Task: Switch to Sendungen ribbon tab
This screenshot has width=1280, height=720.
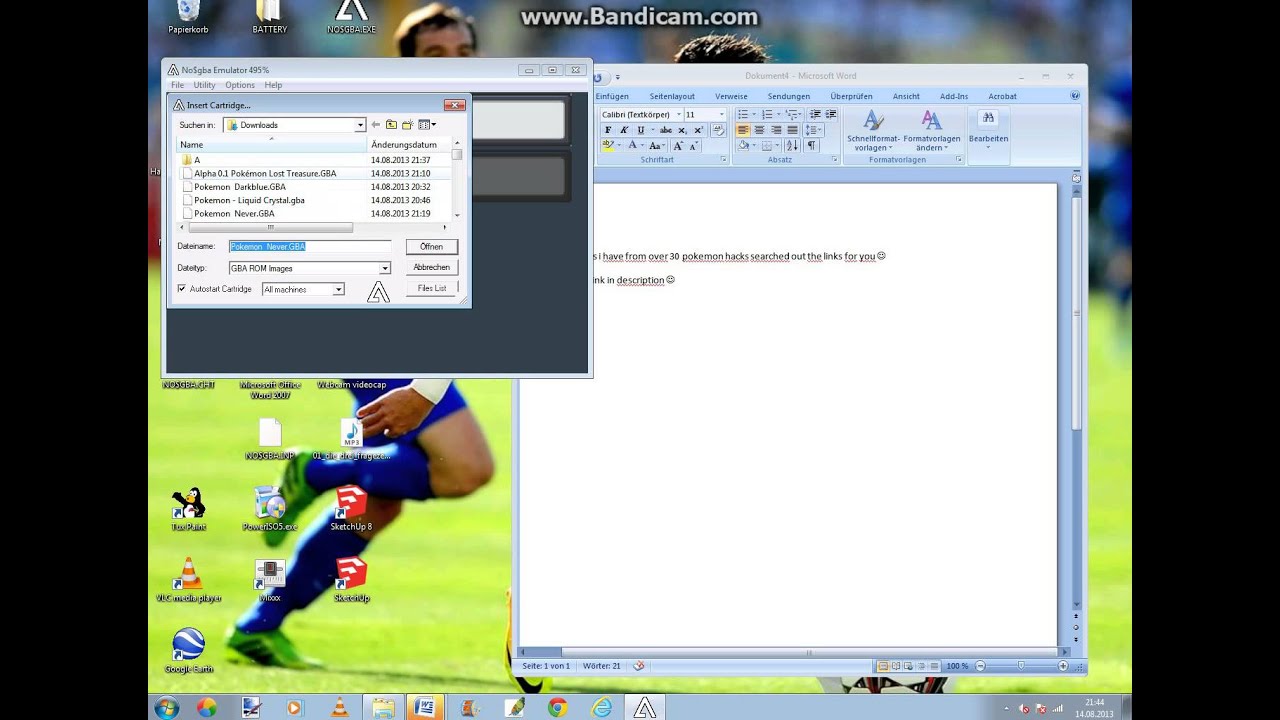Action: 789,96
